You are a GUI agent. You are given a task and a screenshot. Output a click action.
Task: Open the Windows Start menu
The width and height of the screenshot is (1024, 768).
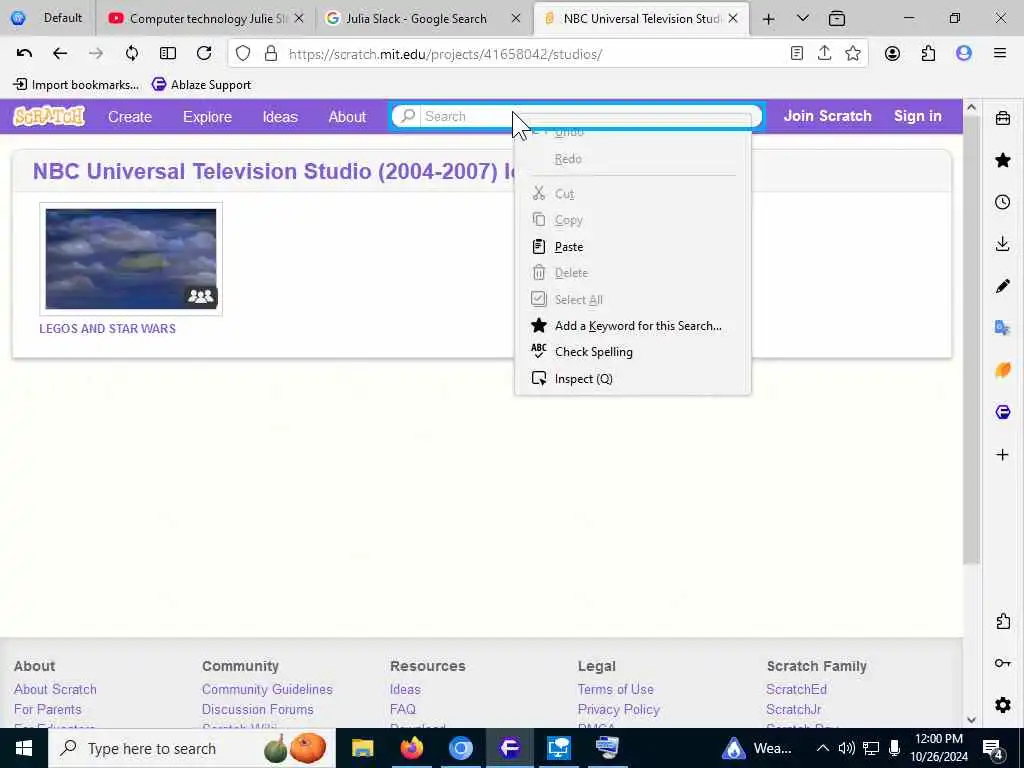pos(24,748)
